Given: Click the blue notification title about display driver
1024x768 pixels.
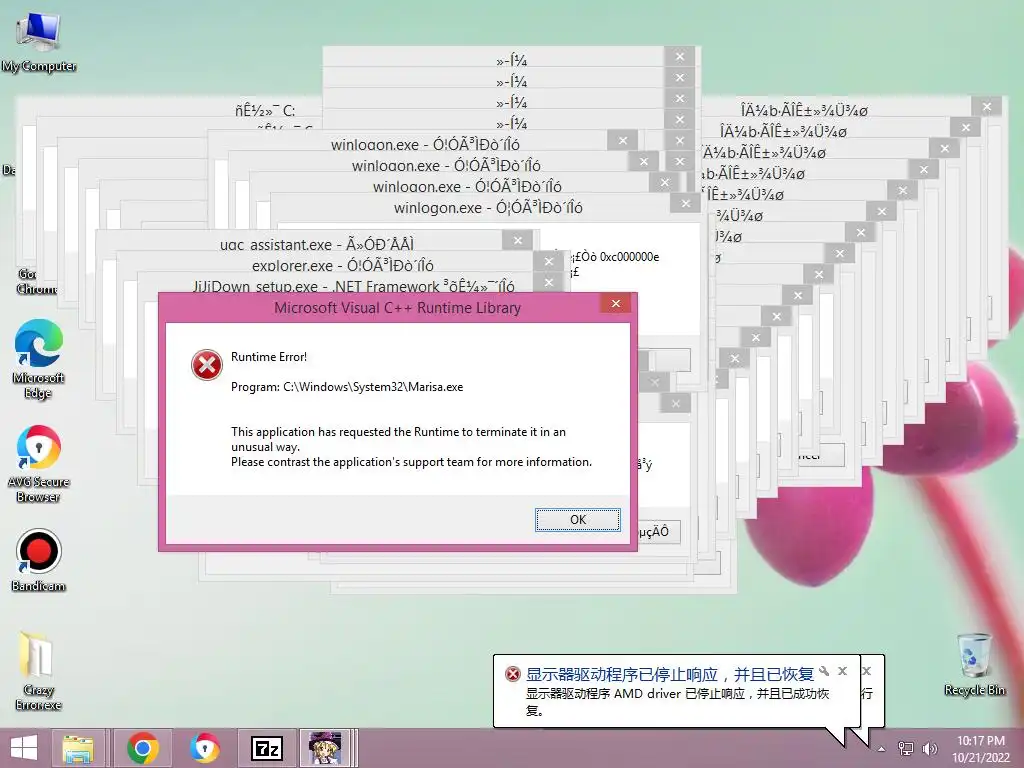Looking at the screenshot, I should (x=670, y=674).
